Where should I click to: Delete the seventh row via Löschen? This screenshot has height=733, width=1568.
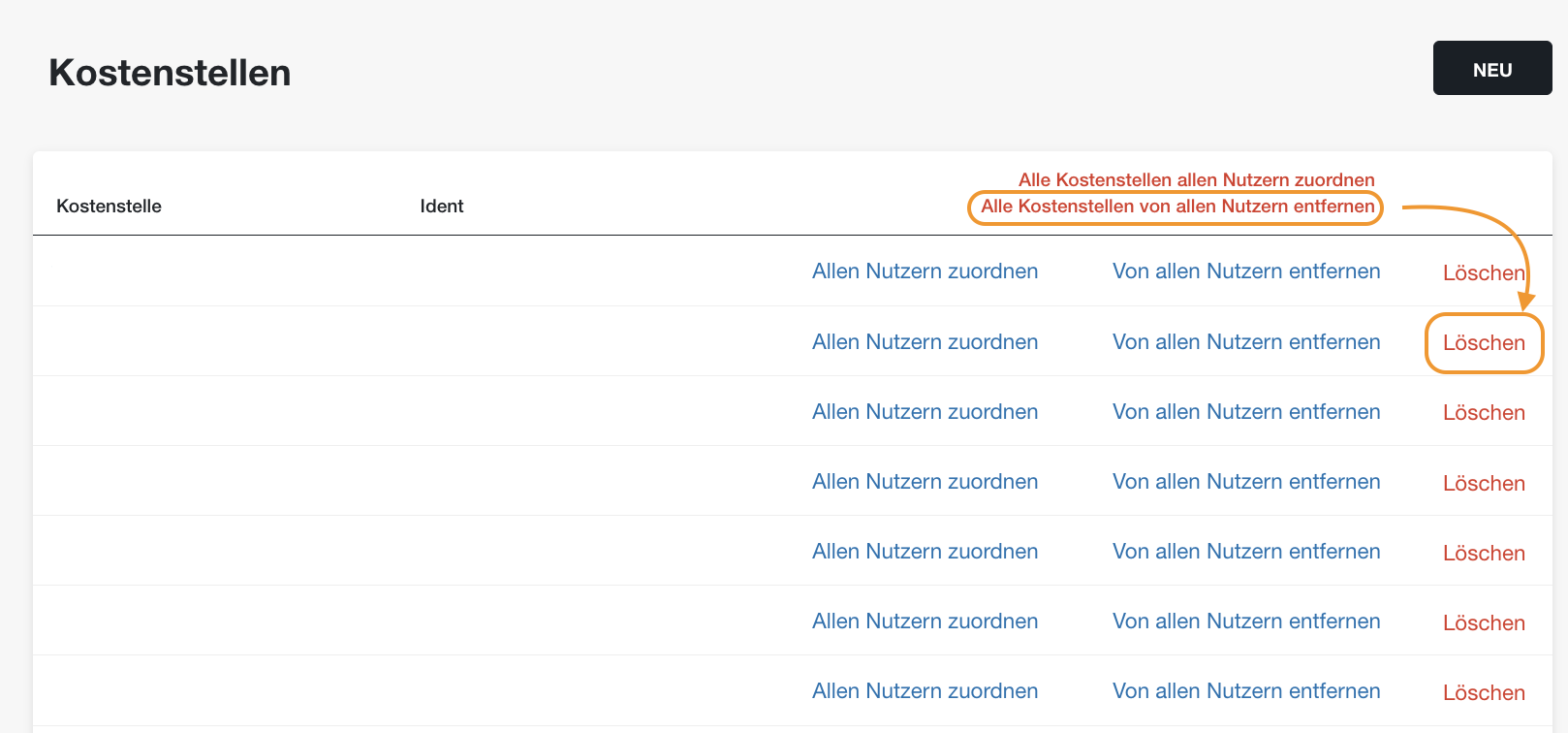1484,693
